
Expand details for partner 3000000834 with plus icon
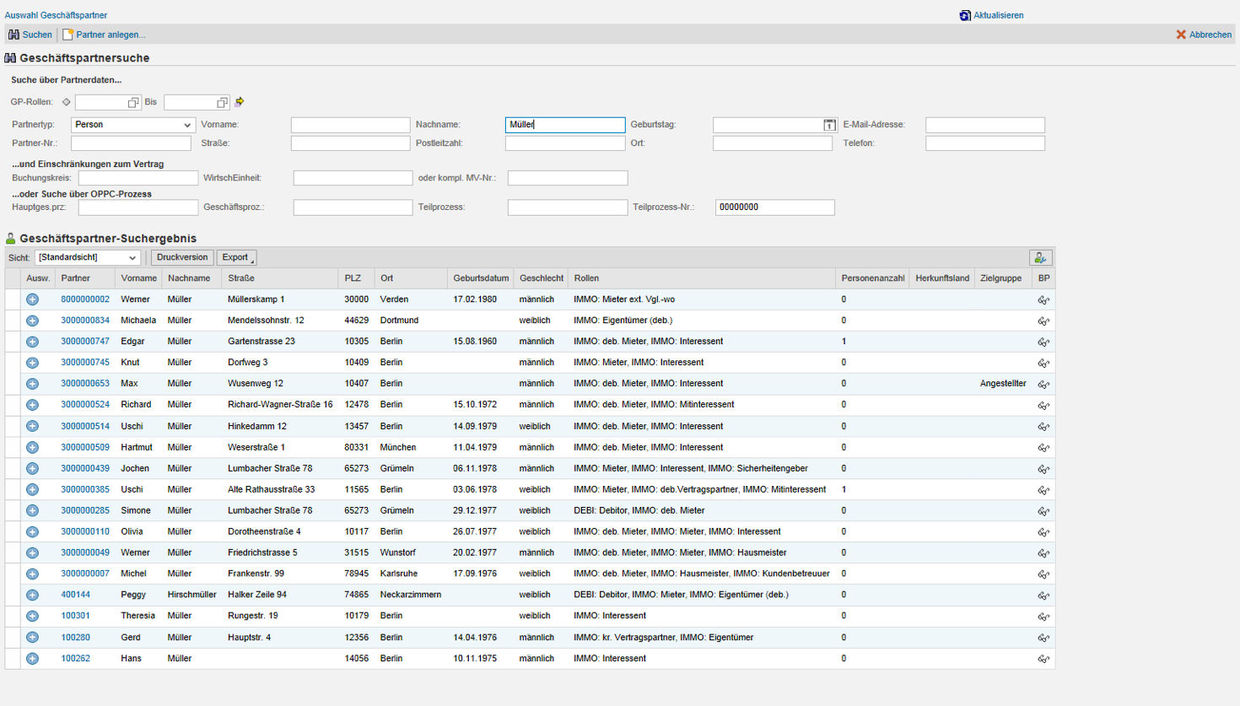click(31, 320)
